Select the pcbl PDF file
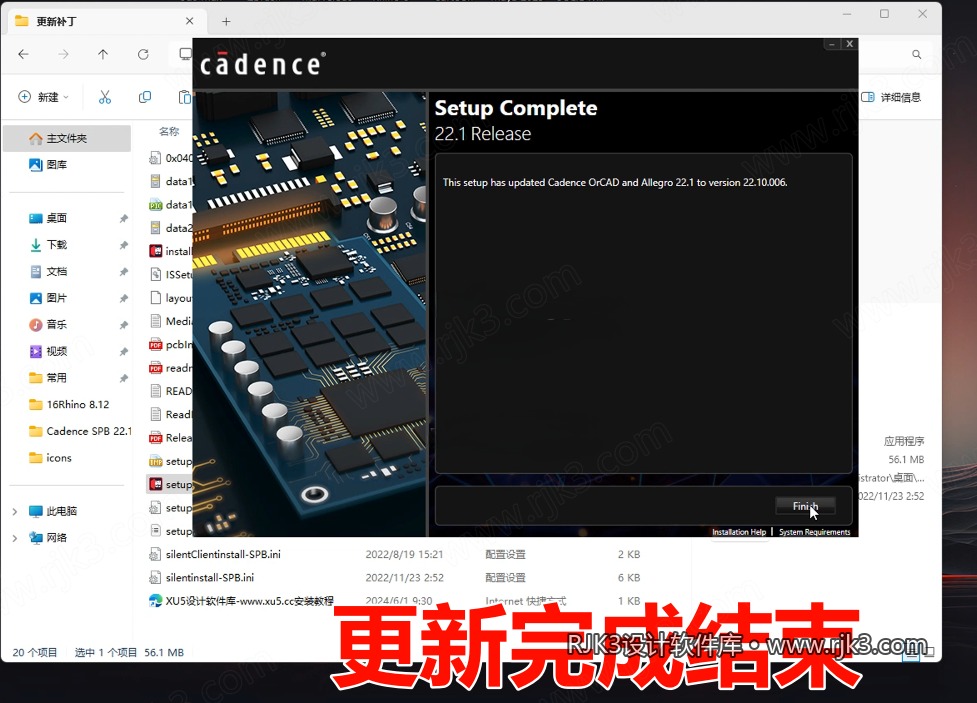Viewport: 977px width, 703px height. [170, 345]
